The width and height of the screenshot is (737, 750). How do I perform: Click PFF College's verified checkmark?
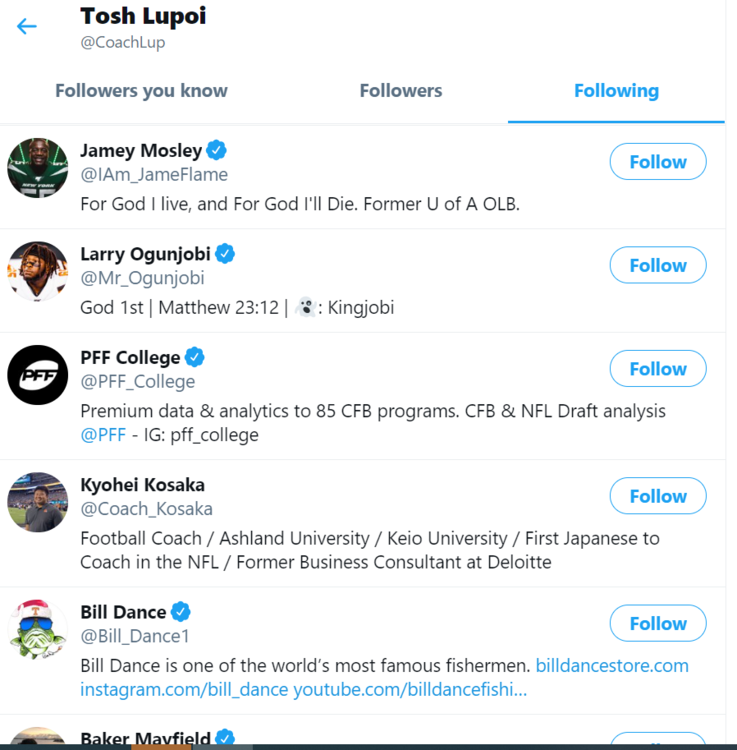click(196, 358)
